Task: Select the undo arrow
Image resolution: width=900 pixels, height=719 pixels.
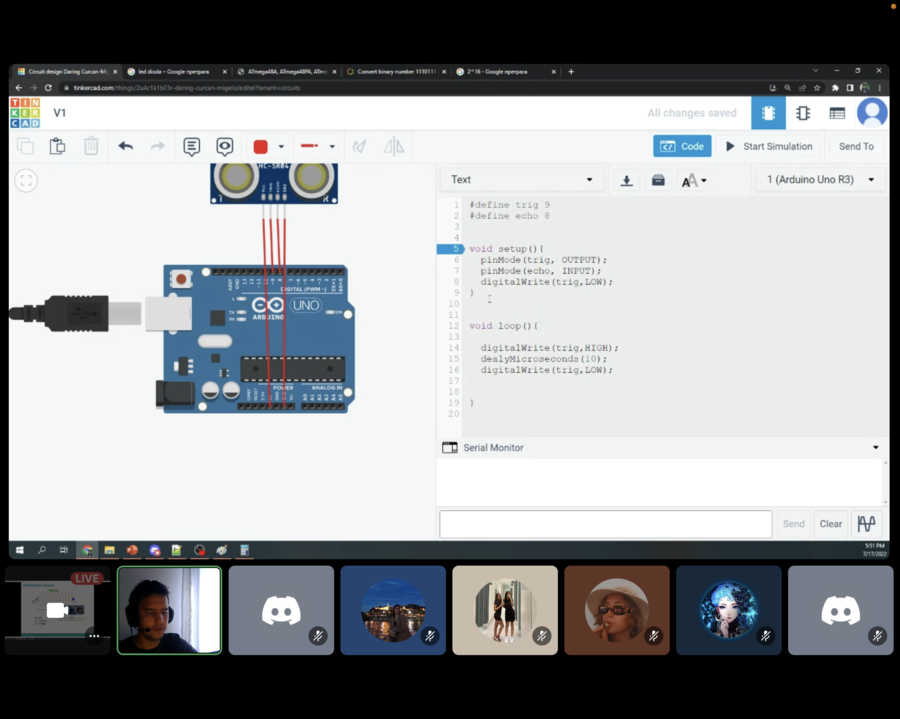Action: coord(126,146)
